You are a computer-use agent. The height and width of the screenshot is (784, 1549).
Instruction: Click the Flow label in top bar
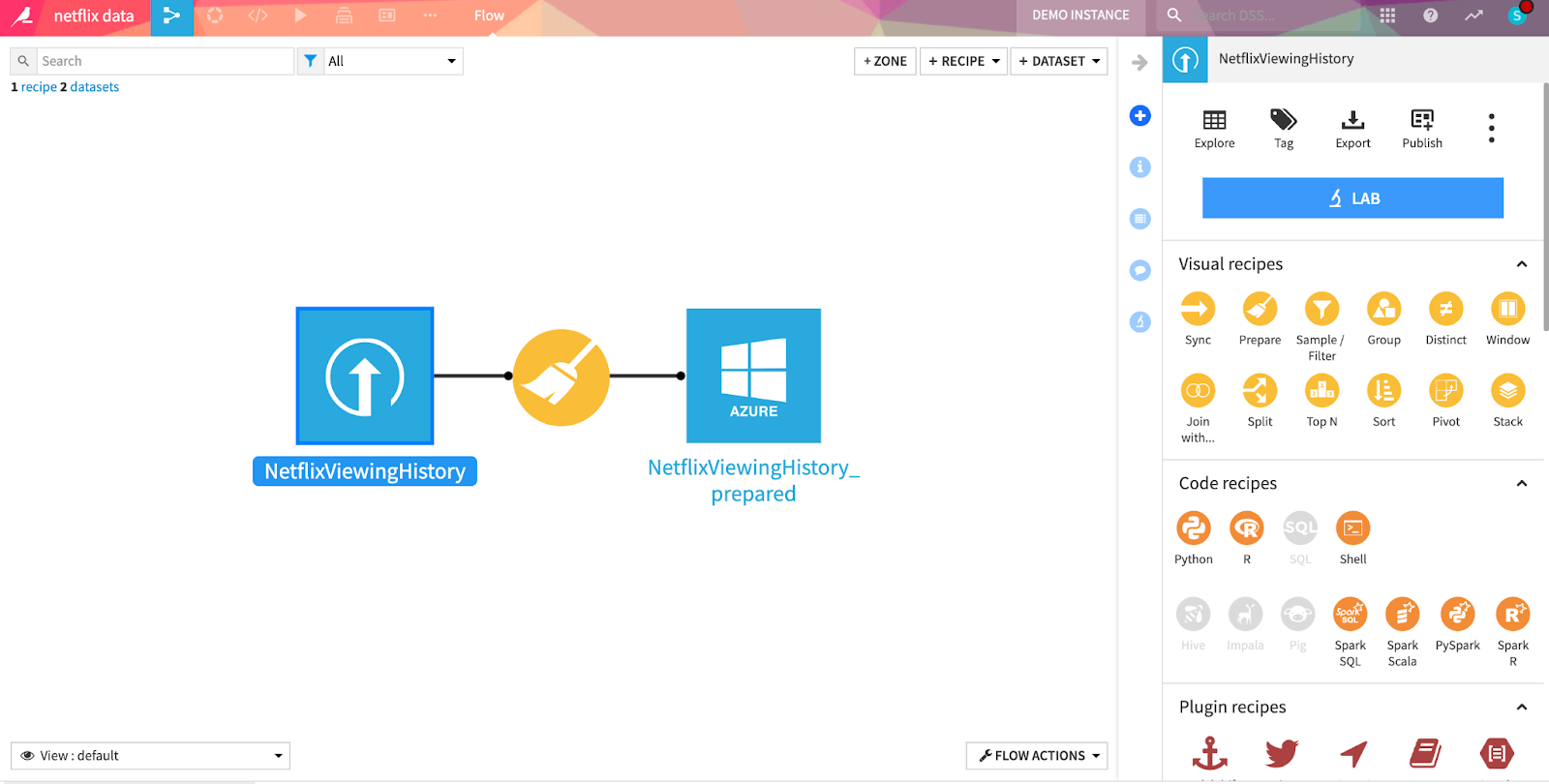click(x=489, y=15)
